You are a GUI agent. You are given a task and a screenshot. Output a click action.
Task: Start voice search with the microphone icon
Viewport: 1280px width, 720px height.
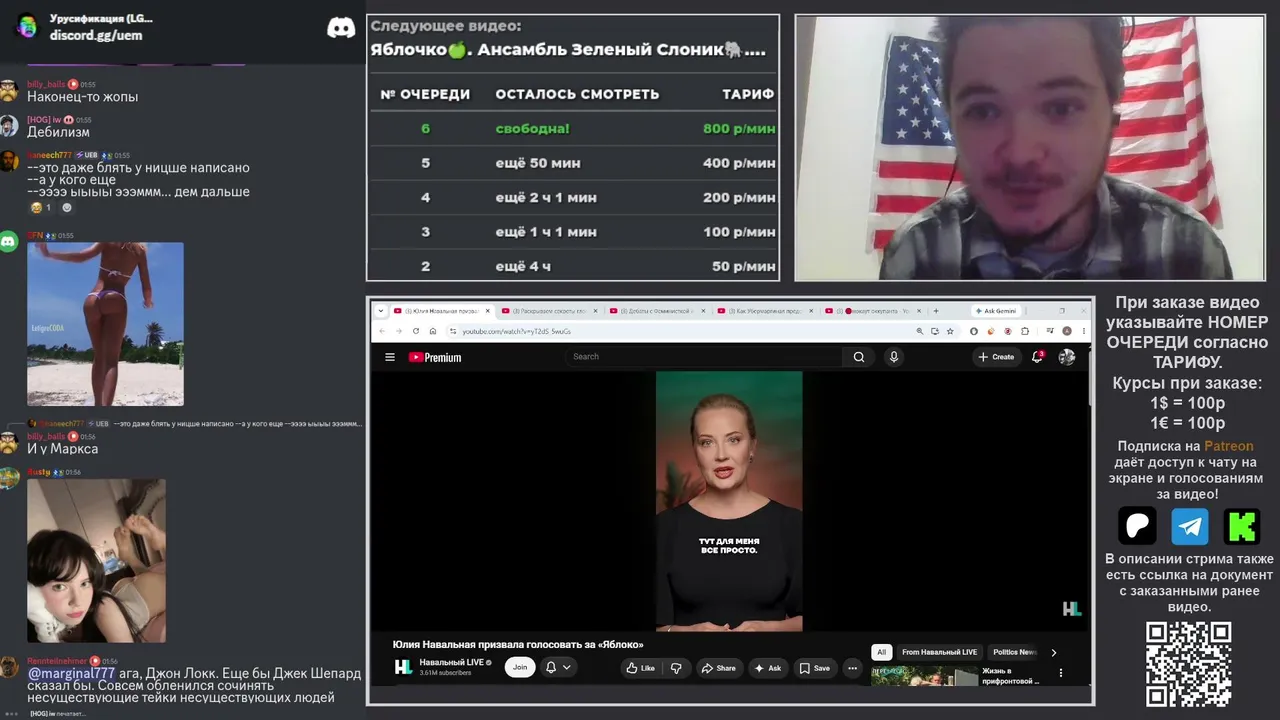894,357
